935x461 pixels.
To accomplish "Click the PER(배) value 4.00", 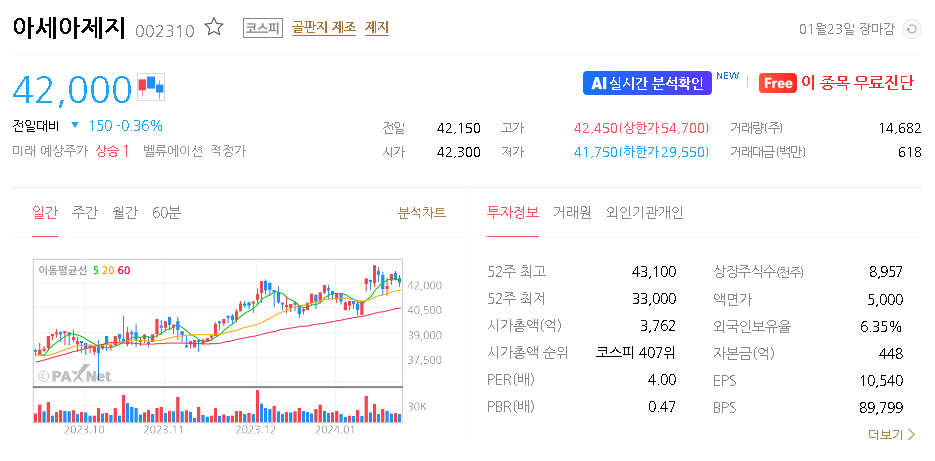I will click(x=662, y=380).
